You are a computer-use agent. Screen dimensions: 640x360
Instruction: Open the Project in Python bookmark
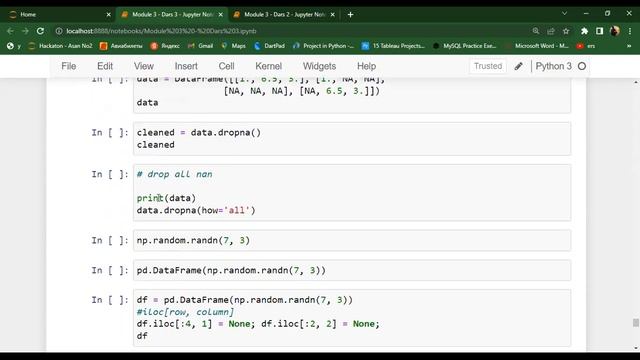[323, 46]
